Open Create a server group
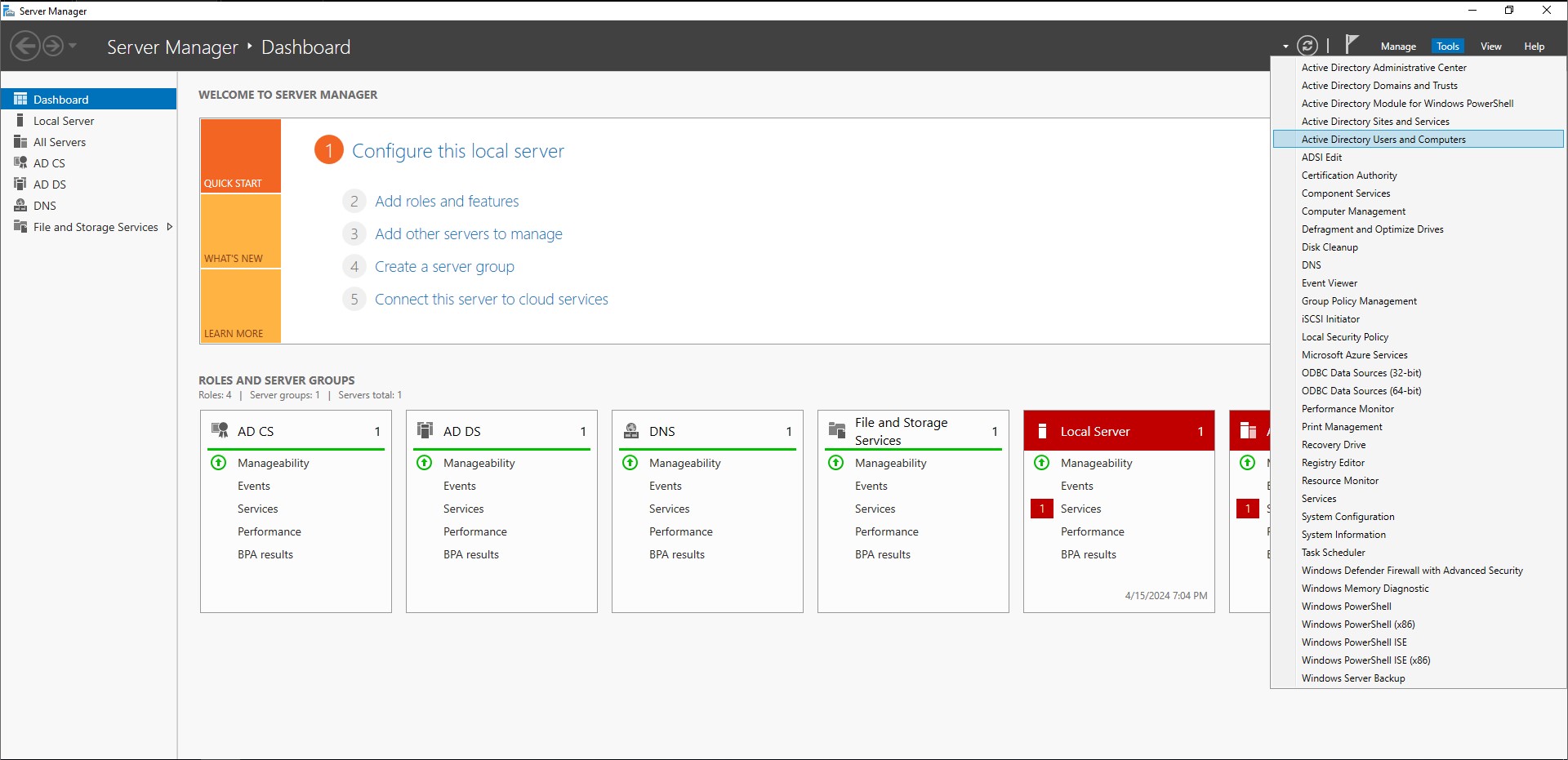 (444, 266)
